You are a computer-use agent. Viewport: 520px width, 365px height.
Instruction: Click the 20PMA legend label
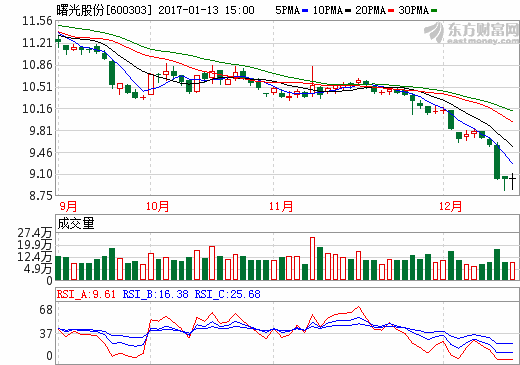370,10
